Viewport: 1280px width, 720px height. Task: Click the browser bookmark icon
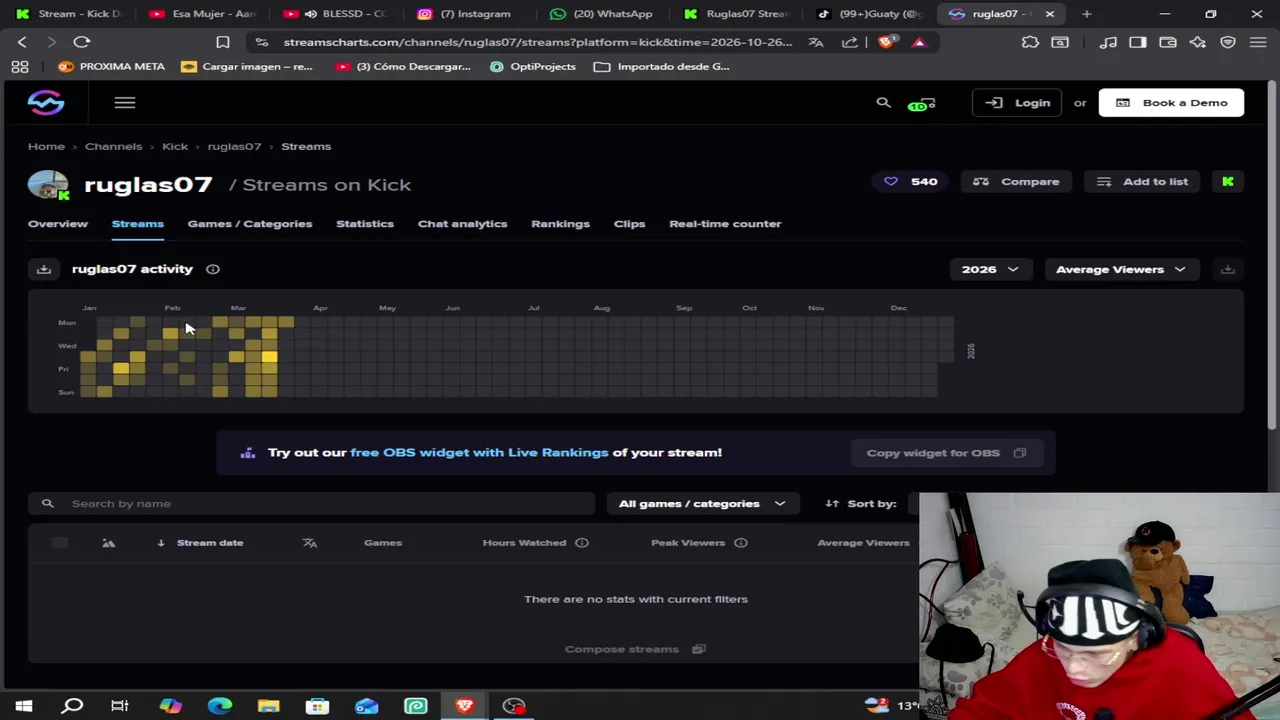[222, 42]
